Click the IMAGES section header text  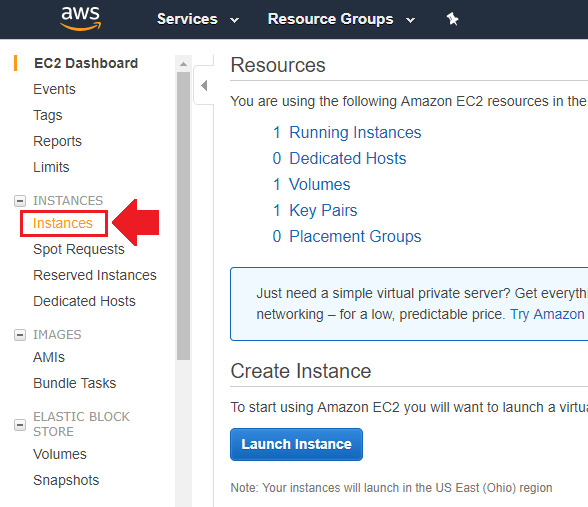point(57,334)
